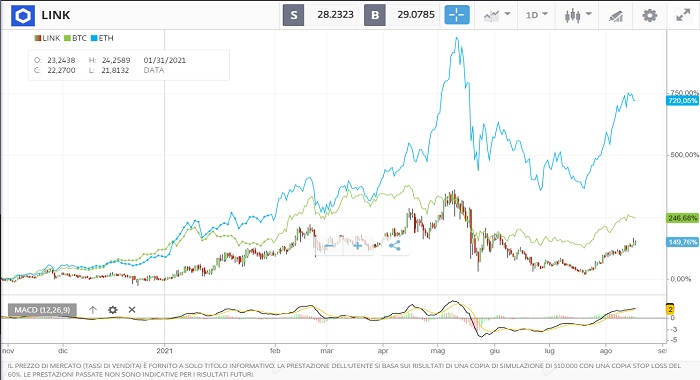700x380 pixels.
Task: Open the candlestick chart type dropdown
Action: click(x=578, y=15)
